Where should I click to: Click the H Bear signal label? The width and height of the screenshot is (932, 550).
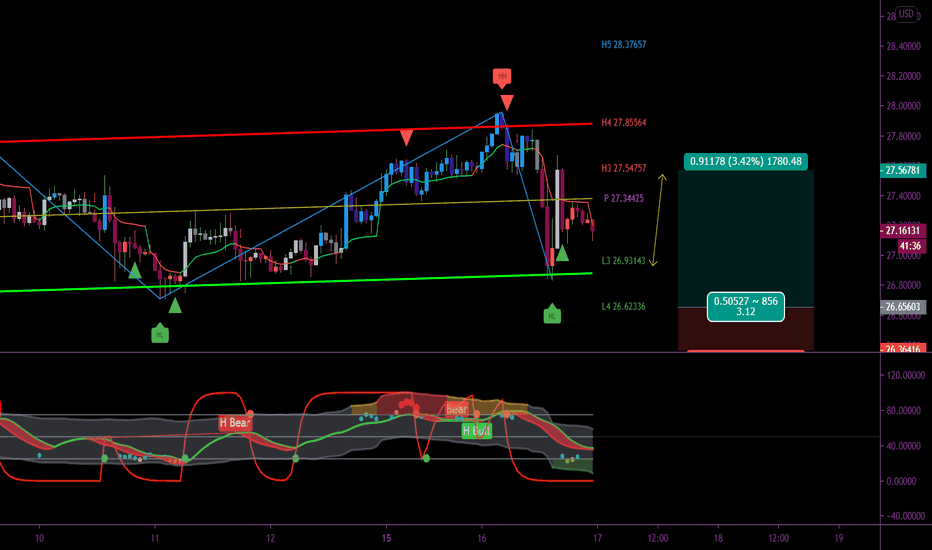235,423
